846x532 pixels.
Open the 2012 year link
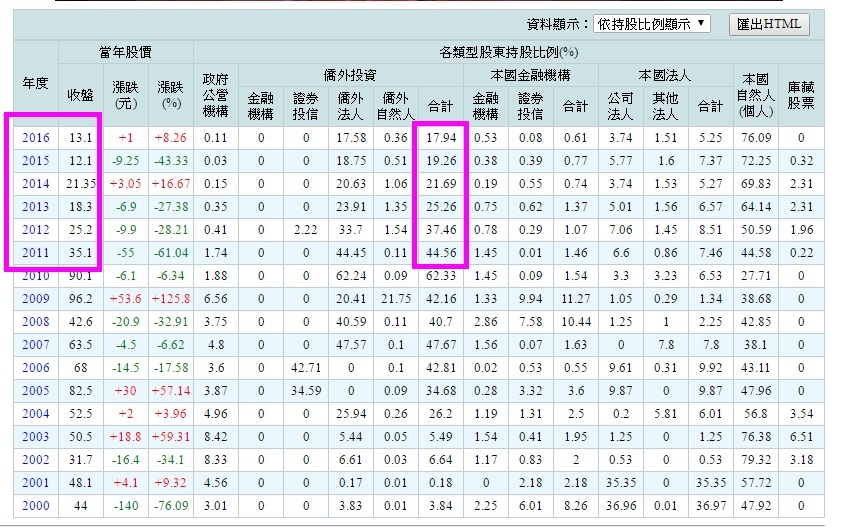point(36,230)
